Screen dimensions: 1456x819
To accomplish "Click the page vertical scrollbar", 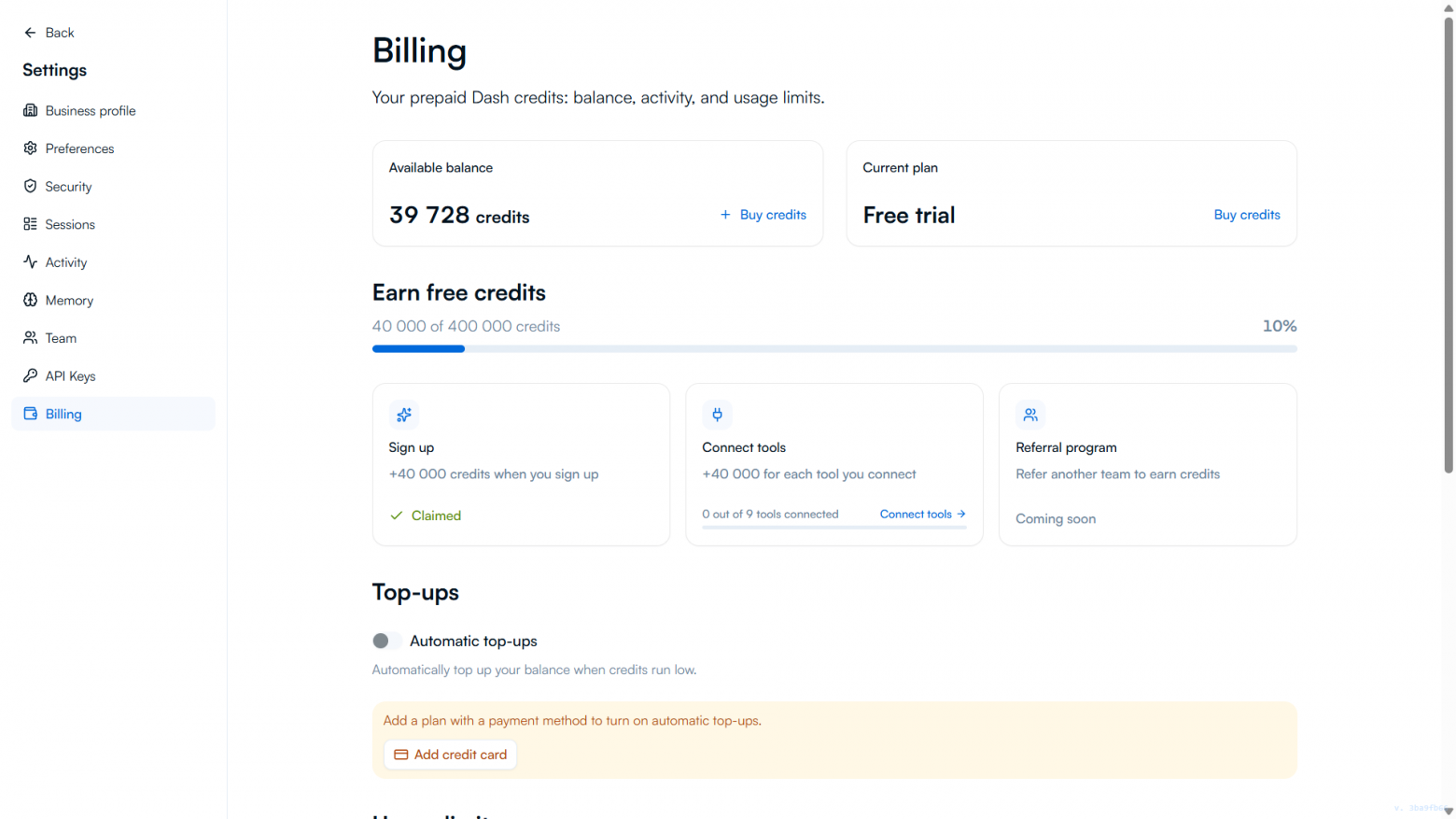I will (x=1449, y=245).
